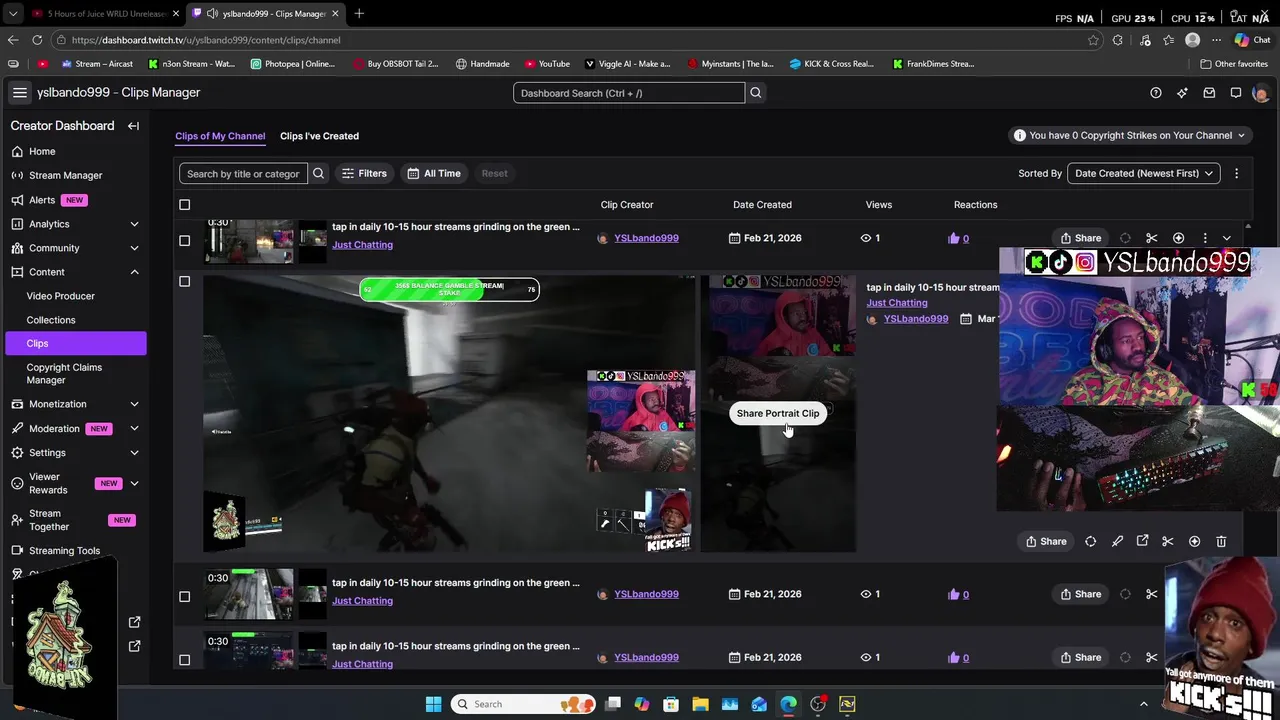Open Stream Manager in sidebar
Screen dimensions: 1280x720
[65, 175]
